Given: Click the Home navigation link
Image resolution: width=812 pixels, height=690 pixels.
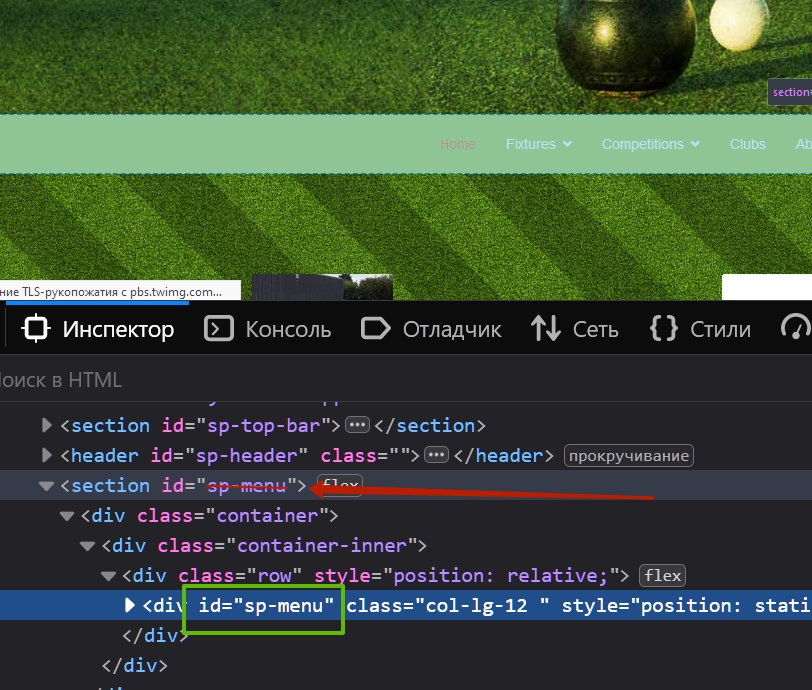Looking at the screenshot, I should (457, 144).
